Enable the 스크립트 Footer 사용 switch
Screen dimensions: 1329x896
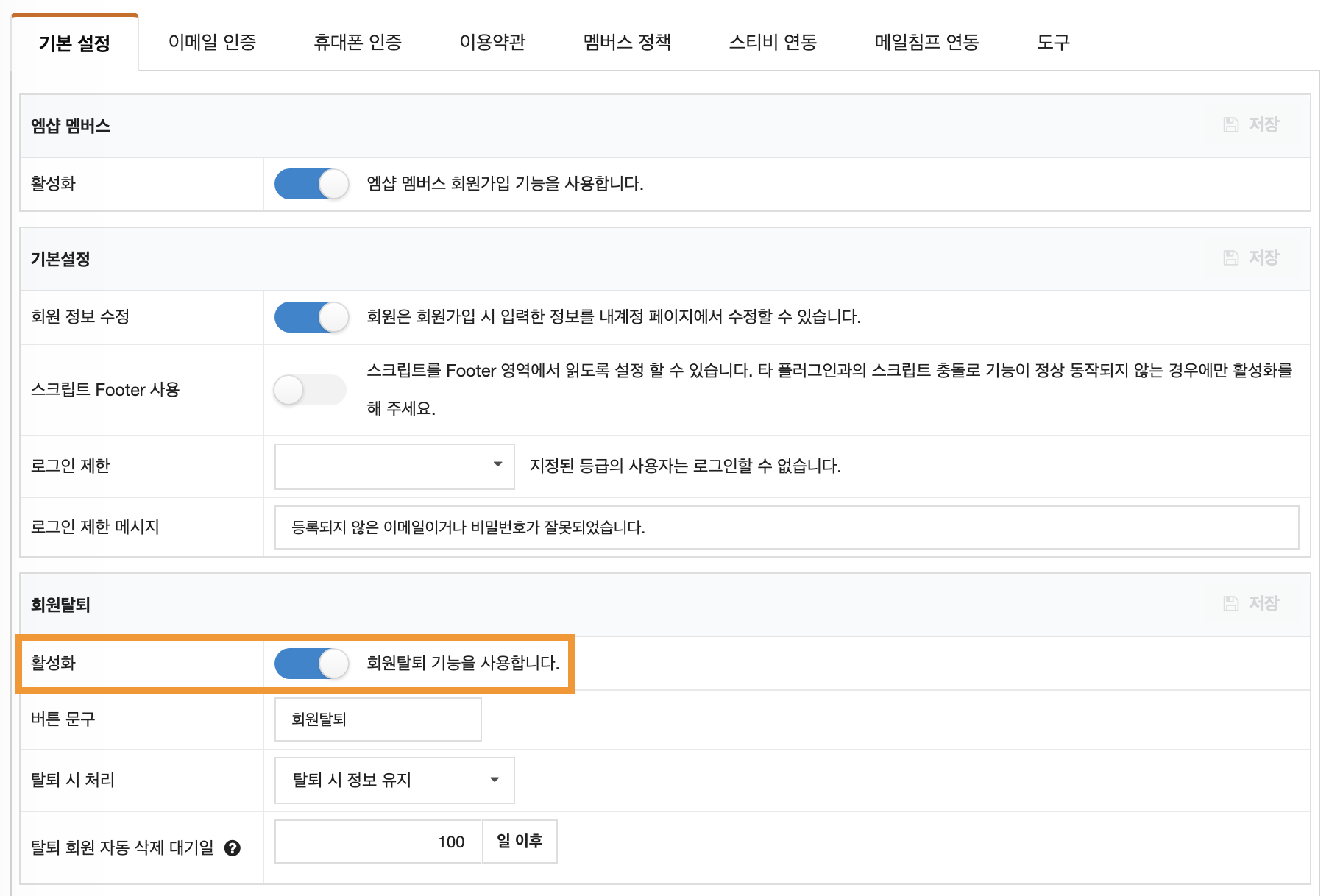pos(309,390)
